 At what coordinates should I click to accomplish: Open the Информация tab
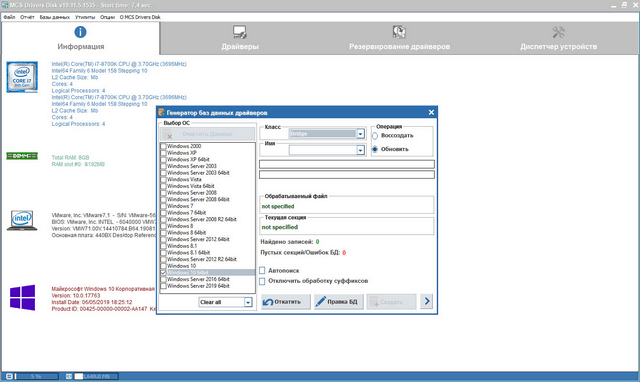pos(80,38)
